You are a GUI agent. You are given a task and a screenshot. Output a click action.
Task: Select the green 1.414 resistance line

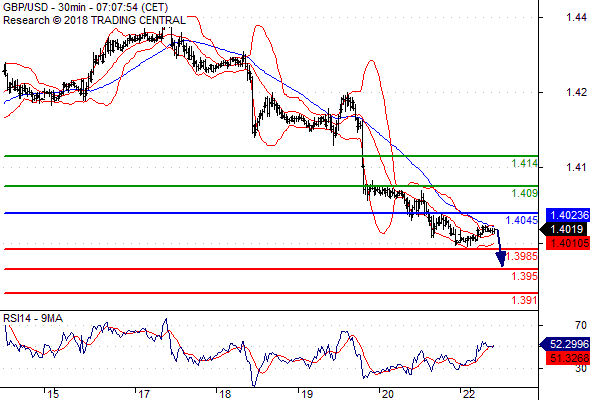pyautogui.click(x=271, y=156)
